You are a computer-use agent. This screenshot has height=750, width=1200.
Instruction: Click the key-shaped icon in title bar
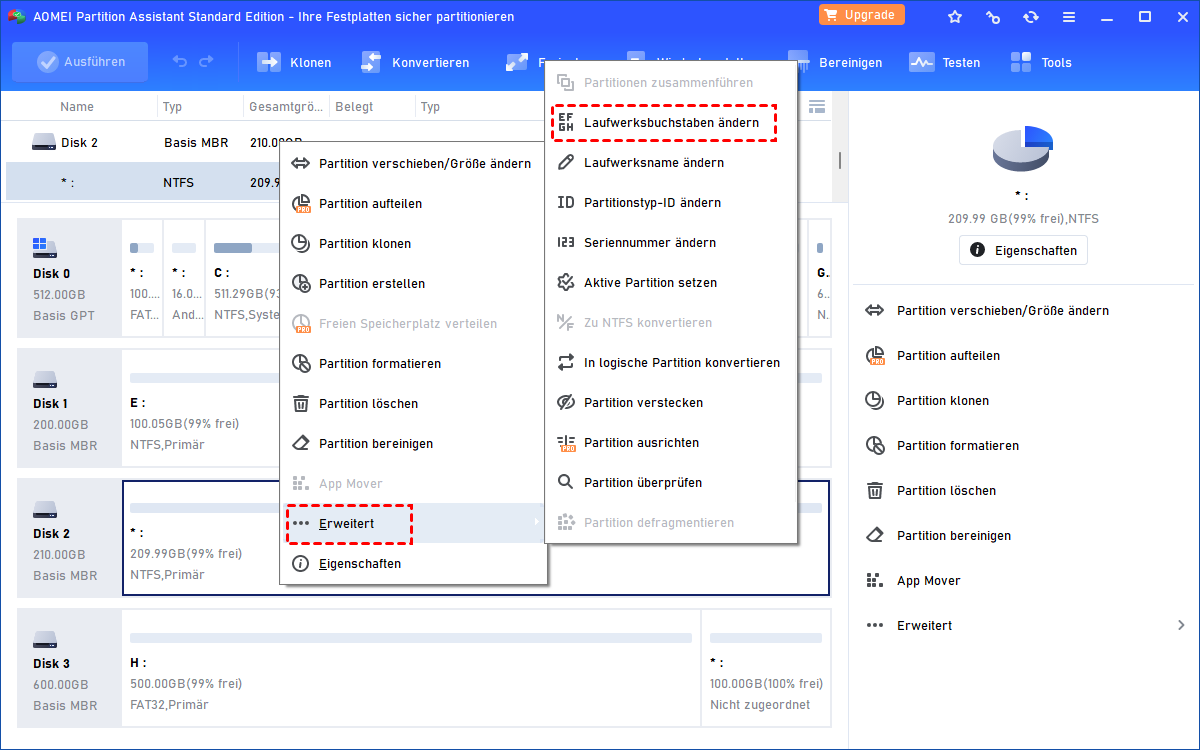(993, 17)
